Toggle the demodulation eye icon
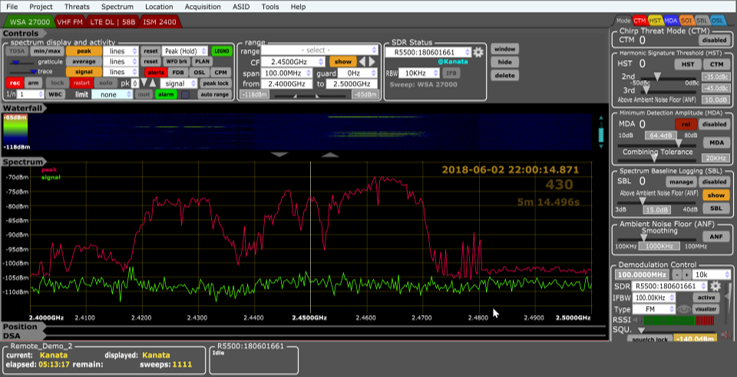The width and height of the screenshot is (737, 377). click(684, 309)
